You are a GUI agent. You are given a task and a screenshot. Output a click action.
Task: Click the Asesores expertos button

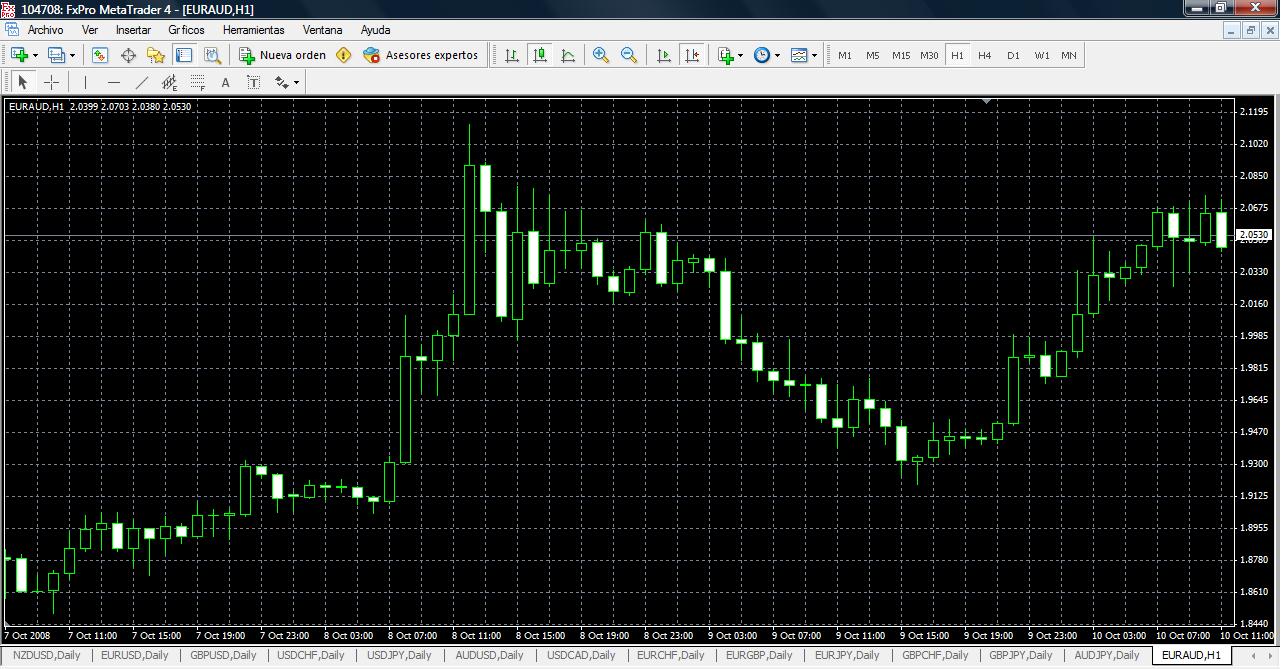pos(420,55)
